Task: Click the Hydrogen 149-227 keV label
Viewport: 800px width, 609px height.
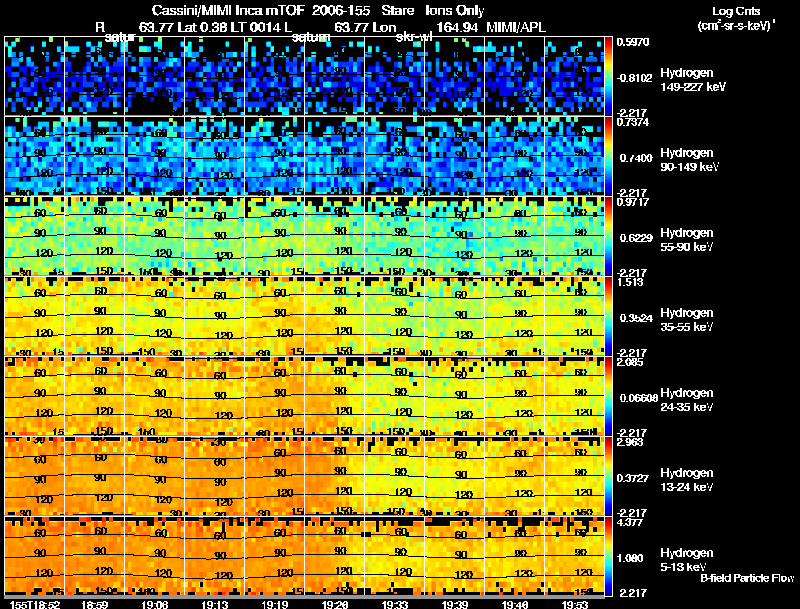Action: coord(692,80)
